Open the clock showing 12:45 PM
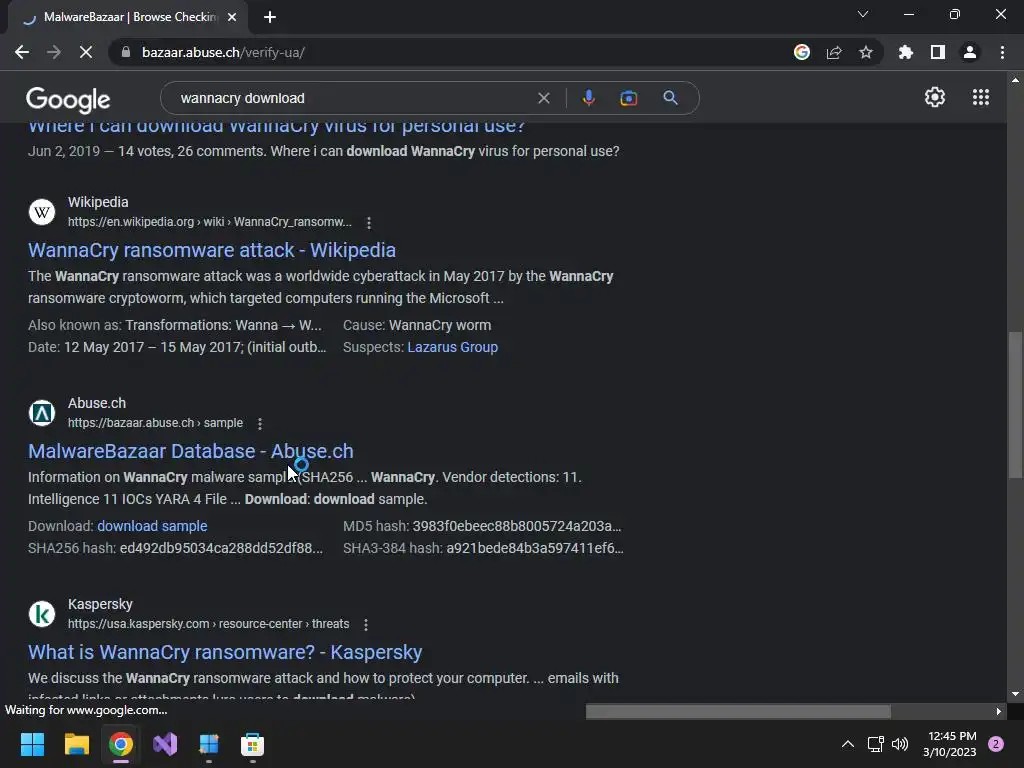This screenshot has height=768, width=1024. click(950, 744)
